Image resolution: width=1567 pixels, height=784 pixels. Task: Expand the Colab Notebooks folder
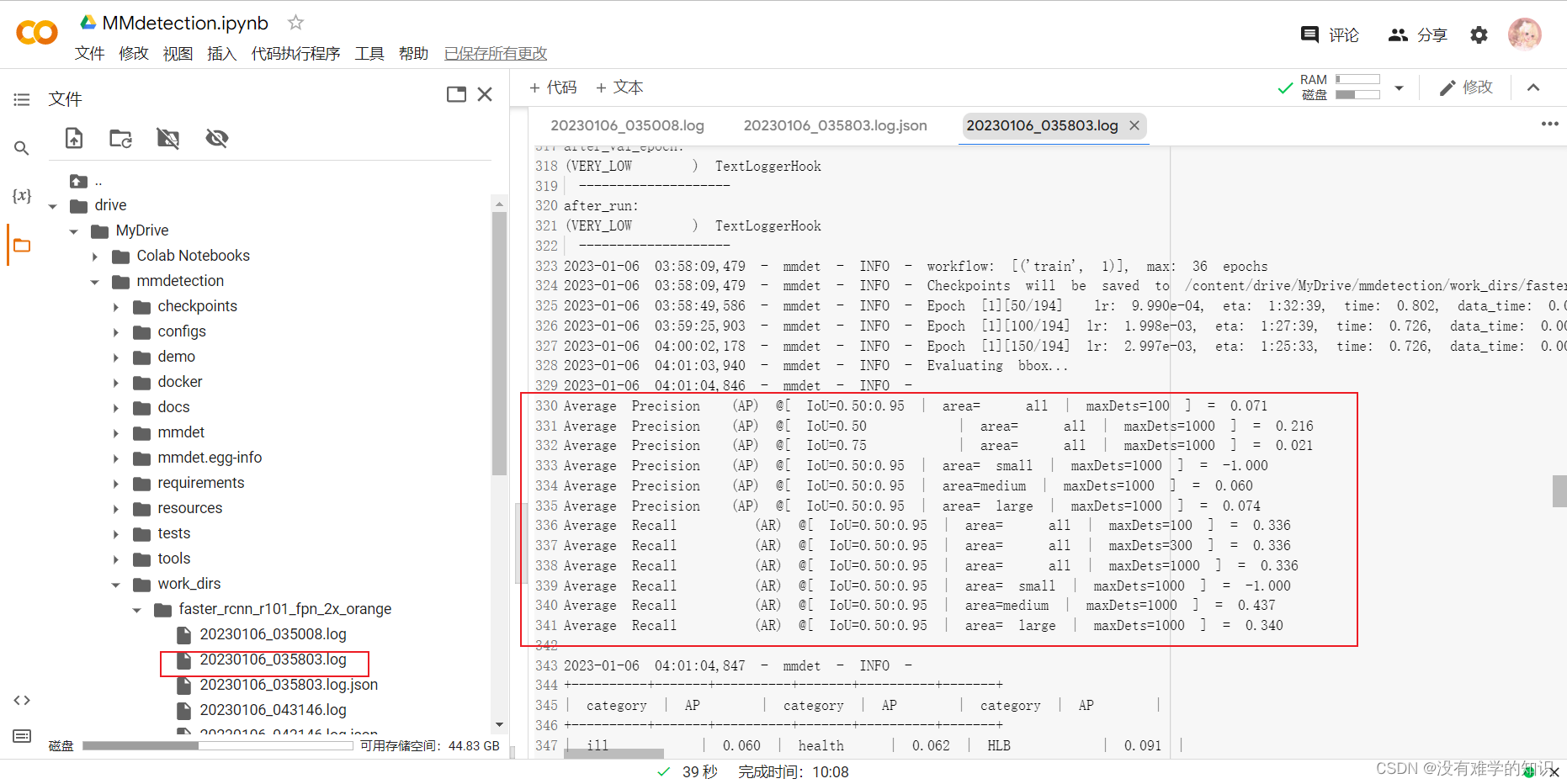point(95,257)
